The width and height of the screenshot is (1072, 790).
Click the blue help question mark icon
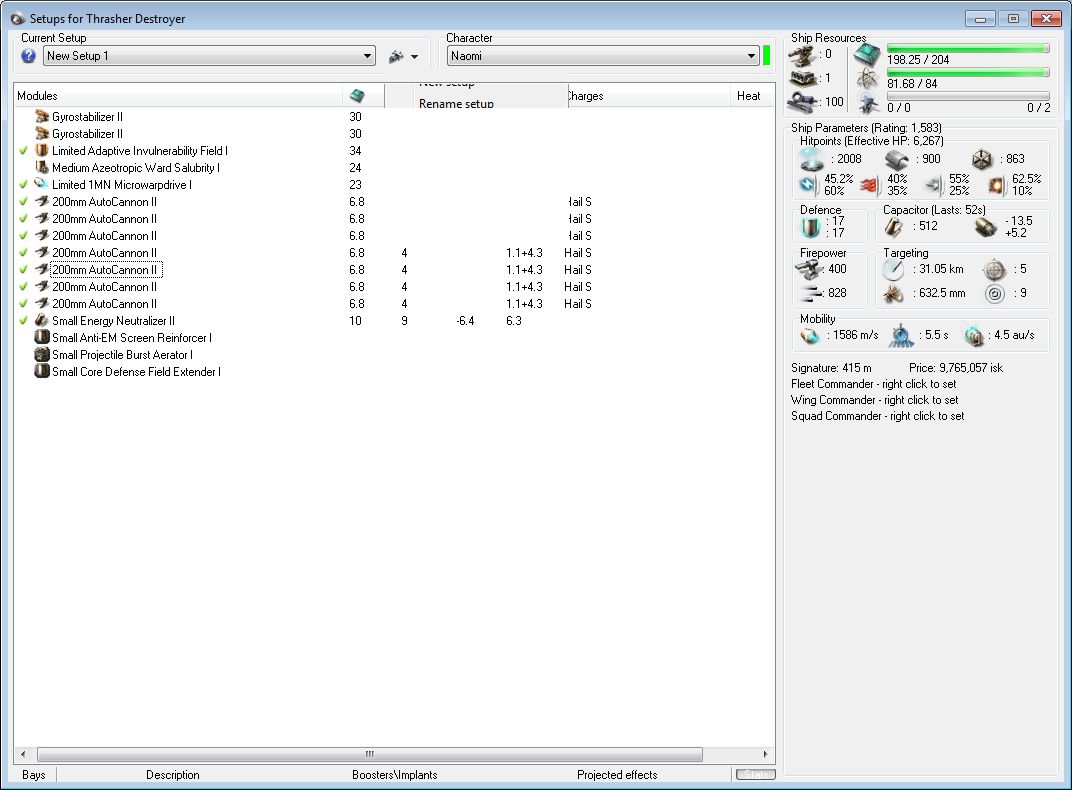coord(28,56)
